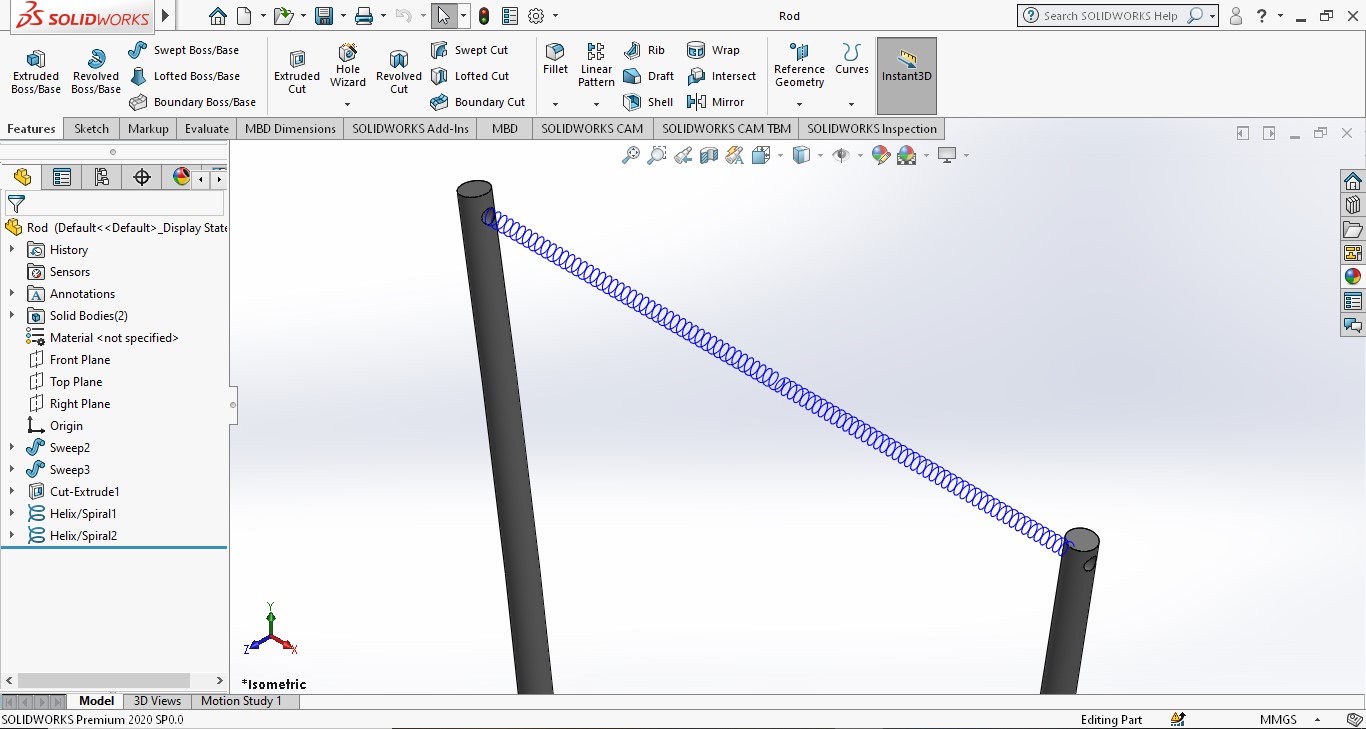1366x729 pixels.
Task: Select the Shell feature
Action: 648,102
